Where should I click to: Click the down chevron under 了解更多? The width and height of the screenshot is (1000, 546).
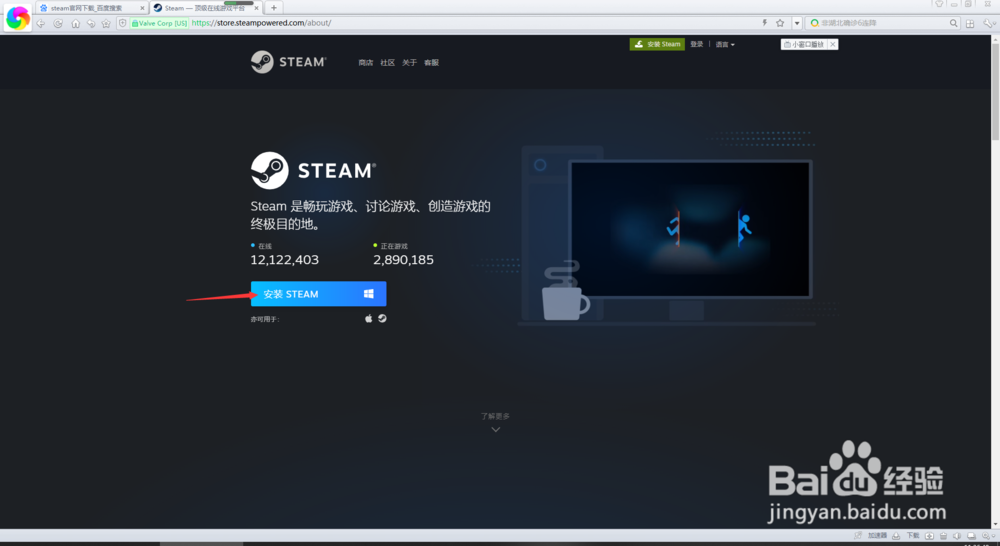496,429
